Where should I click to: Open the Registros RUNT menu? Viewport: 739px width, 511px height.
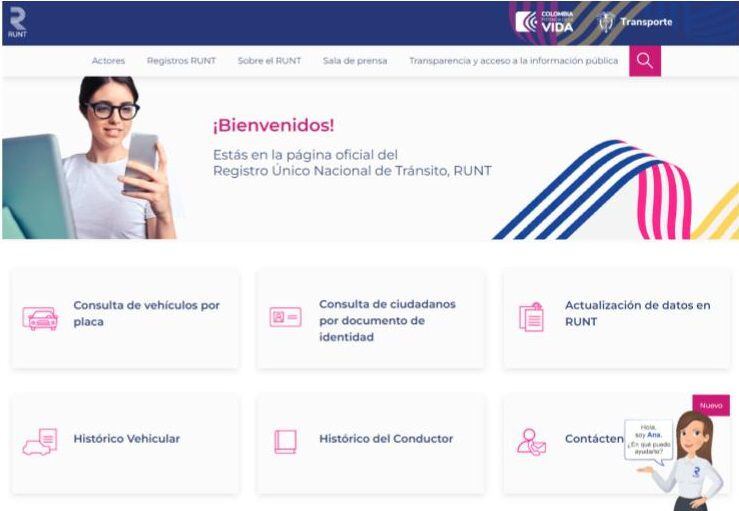click(181, 61)
